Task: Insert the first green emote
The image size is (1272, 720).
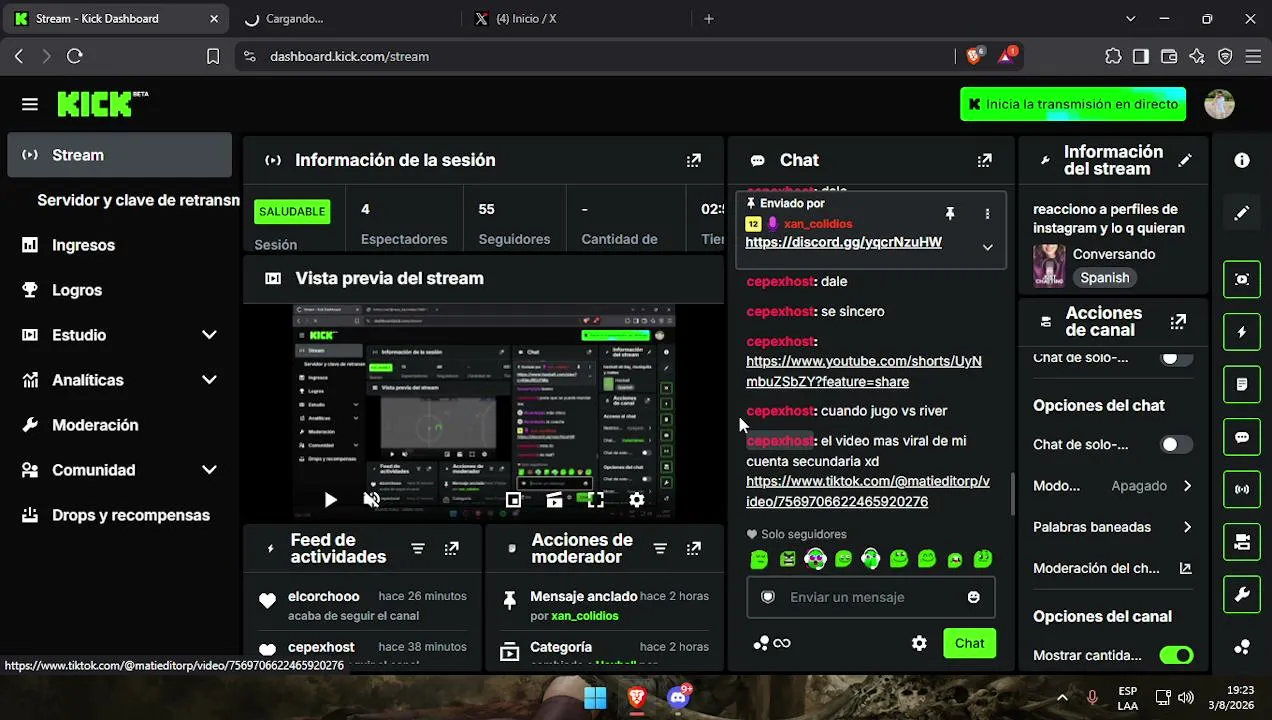Action: (759, 560)
